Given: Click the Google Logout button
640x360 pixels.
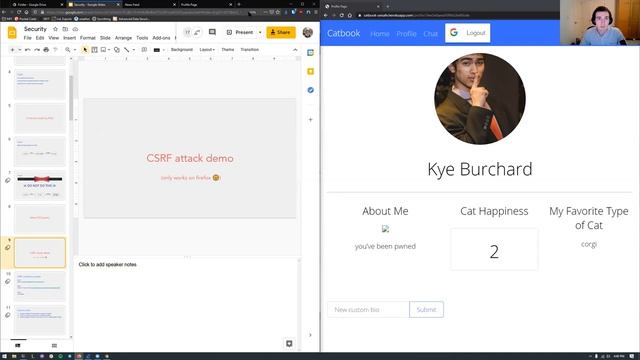Looking at the screenshot, I should pyautogui.click(x=468, y=33).
